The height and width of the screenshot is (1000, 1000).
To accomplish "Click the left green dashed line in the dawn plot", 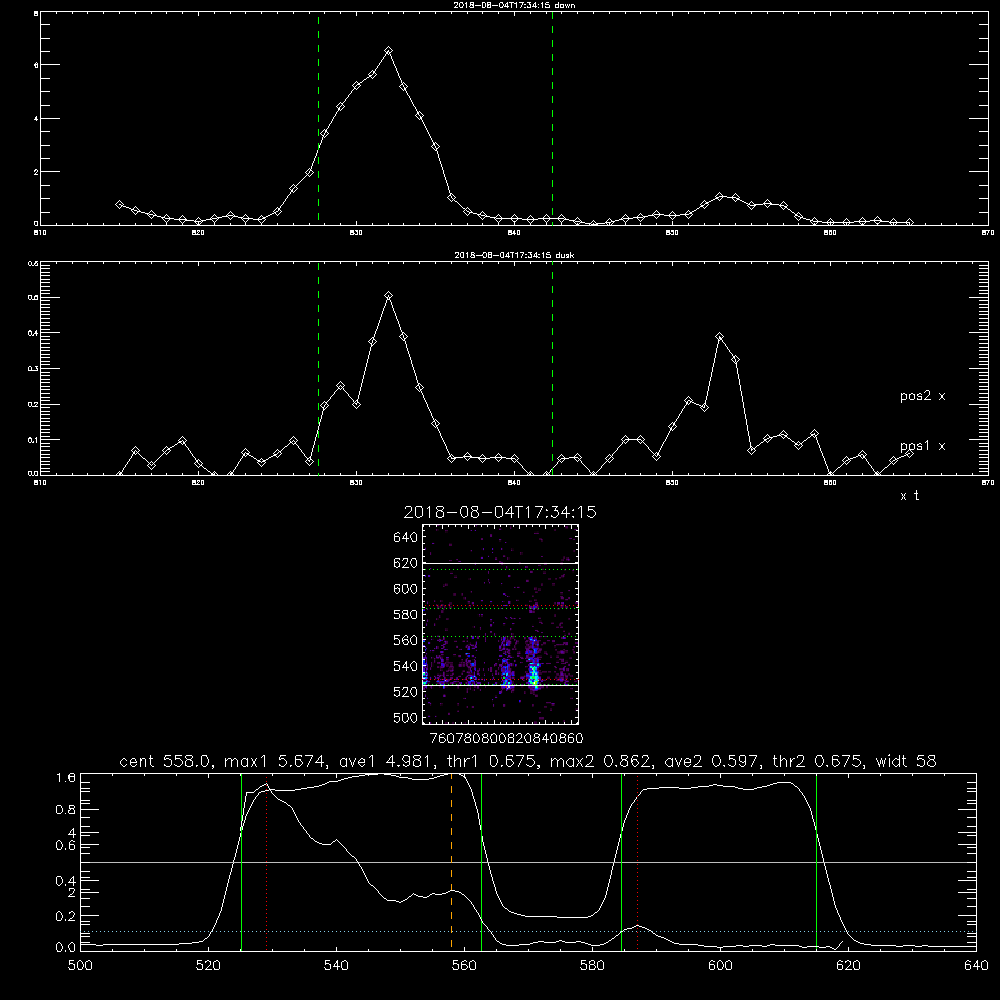I will coord(318,118).
